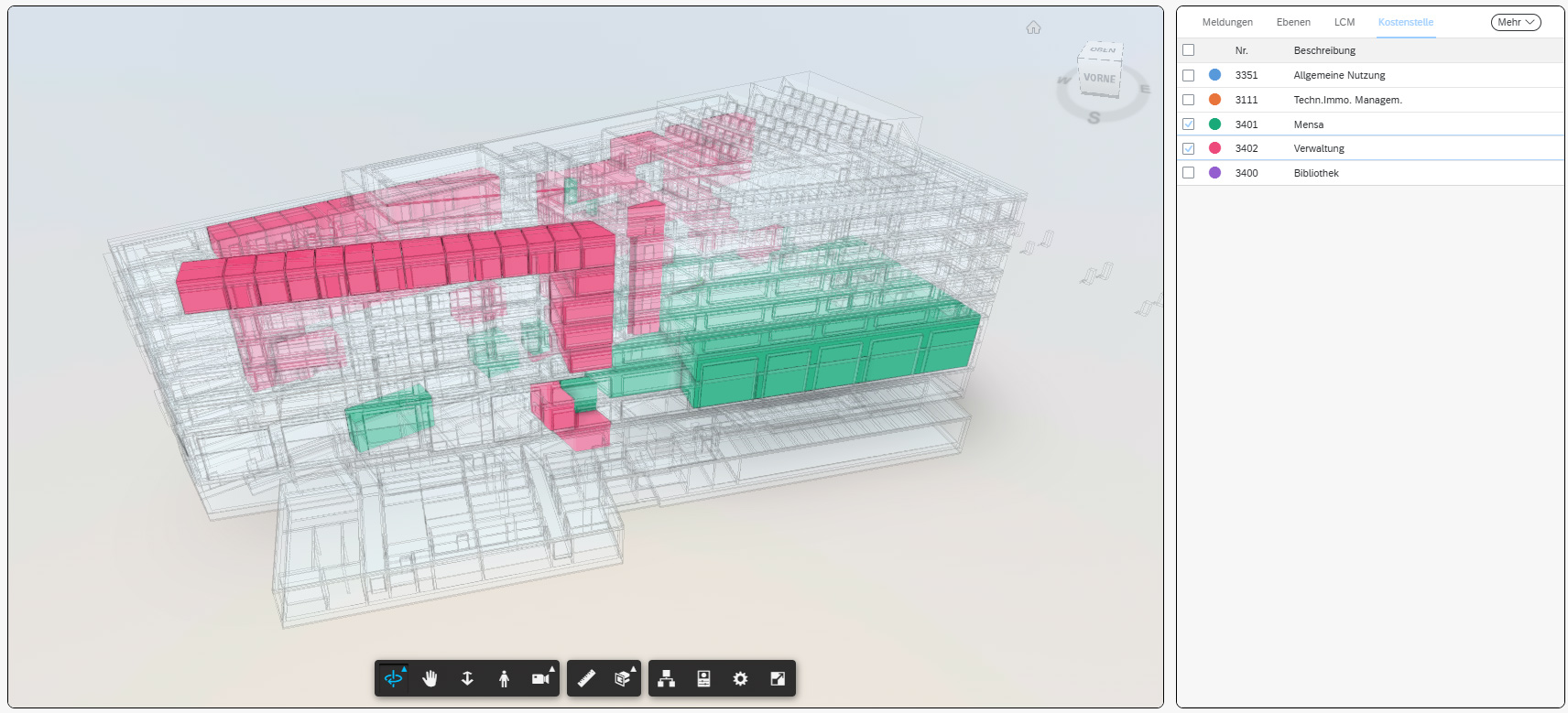Image resolution: width=1568 pixels, height=713 pixels.
Task: Open the Model Browser tree icon
Action: 667,678
